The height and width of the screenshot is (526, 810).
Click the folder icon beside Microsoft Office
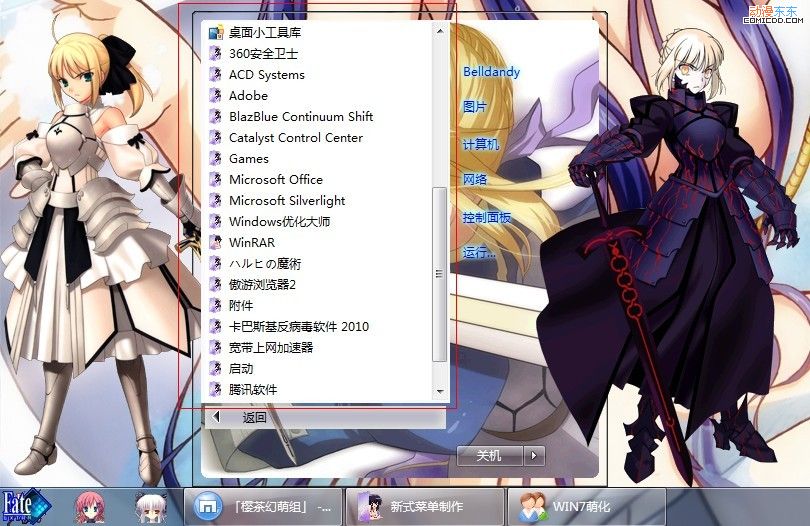click(x=215, y=179)
